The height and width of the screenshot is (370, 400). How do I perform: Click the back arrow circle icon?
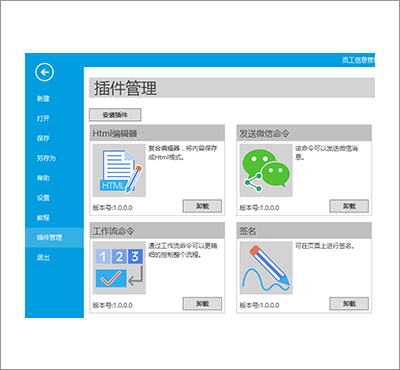tap(44, 72)
